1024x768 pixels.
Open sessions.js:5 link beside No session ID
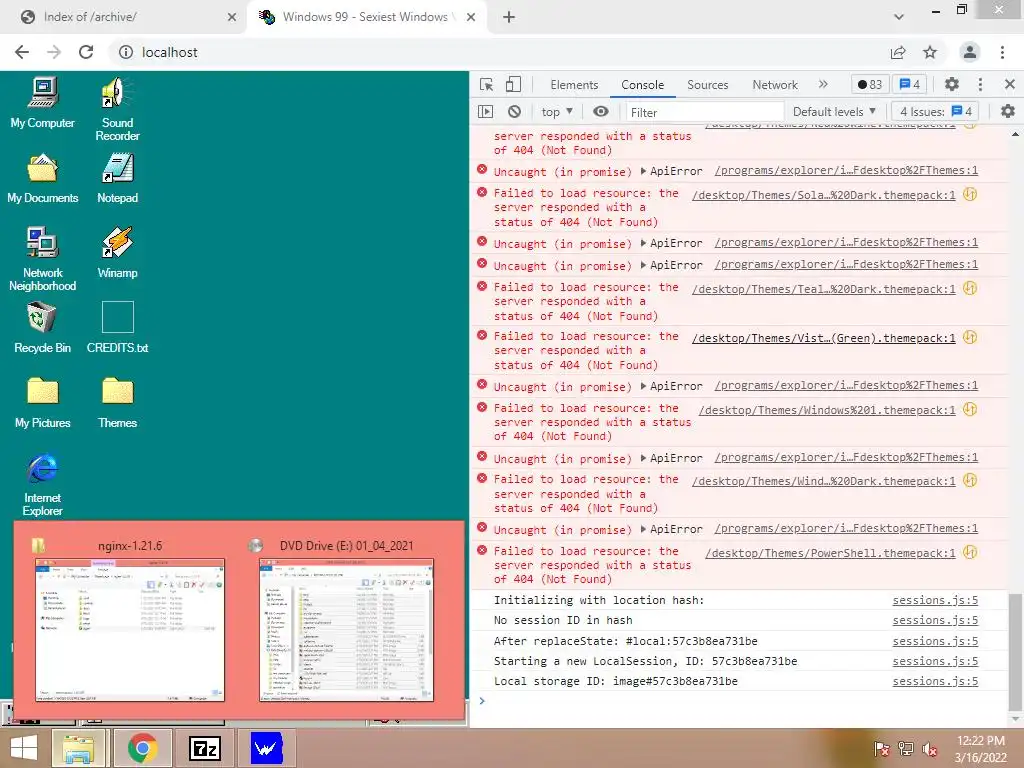click(935, 620)
